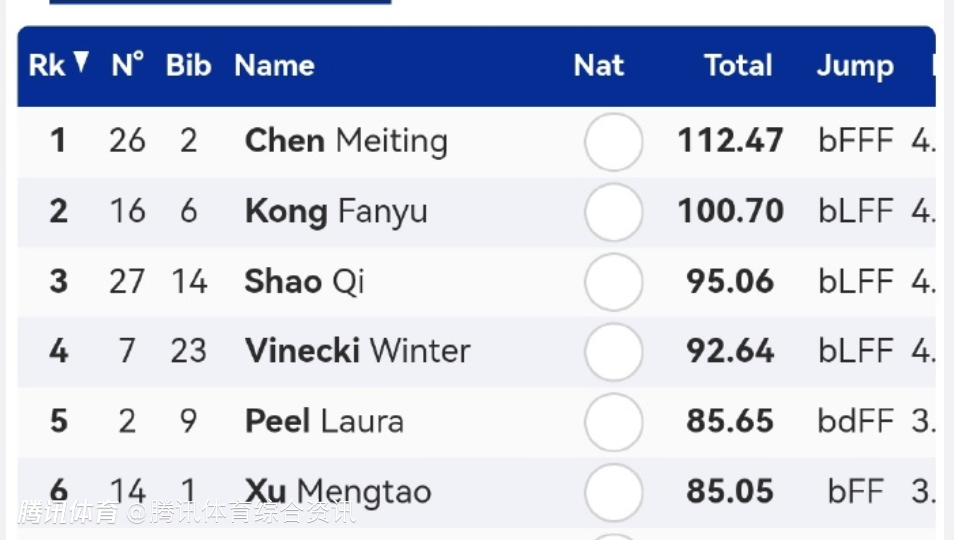Screen dimensions: 954x540
Task: Sort by Name column header
Action: point(274,65)
